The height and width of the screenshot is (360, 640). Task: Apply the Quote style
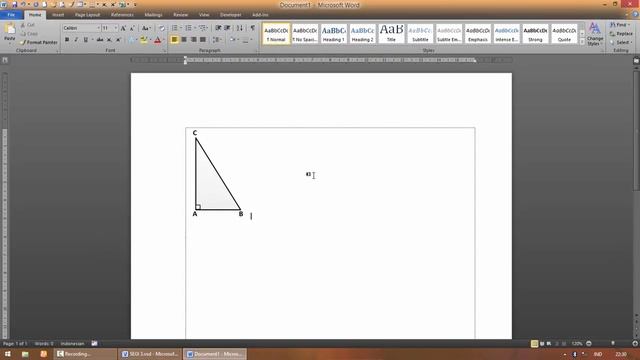tap(564, 34)
